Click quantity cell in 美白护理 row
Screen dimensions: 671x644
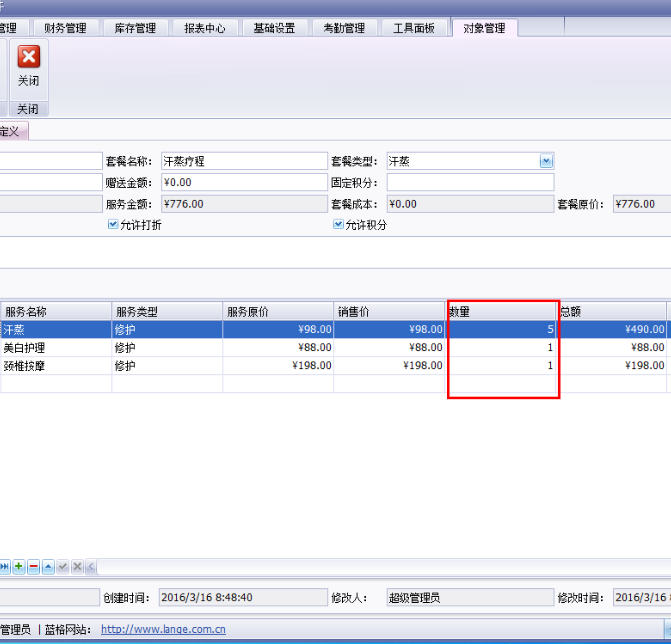pyautogui.click(x=500, y=347)
